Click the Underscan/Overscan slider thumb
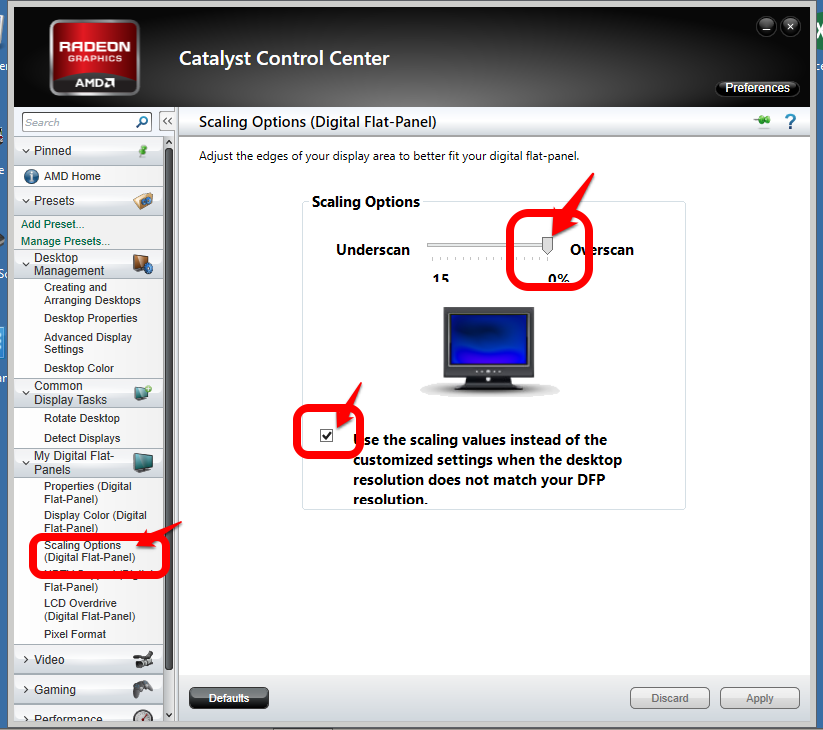The height and width of the screenshot is (730, 823). 547,245
